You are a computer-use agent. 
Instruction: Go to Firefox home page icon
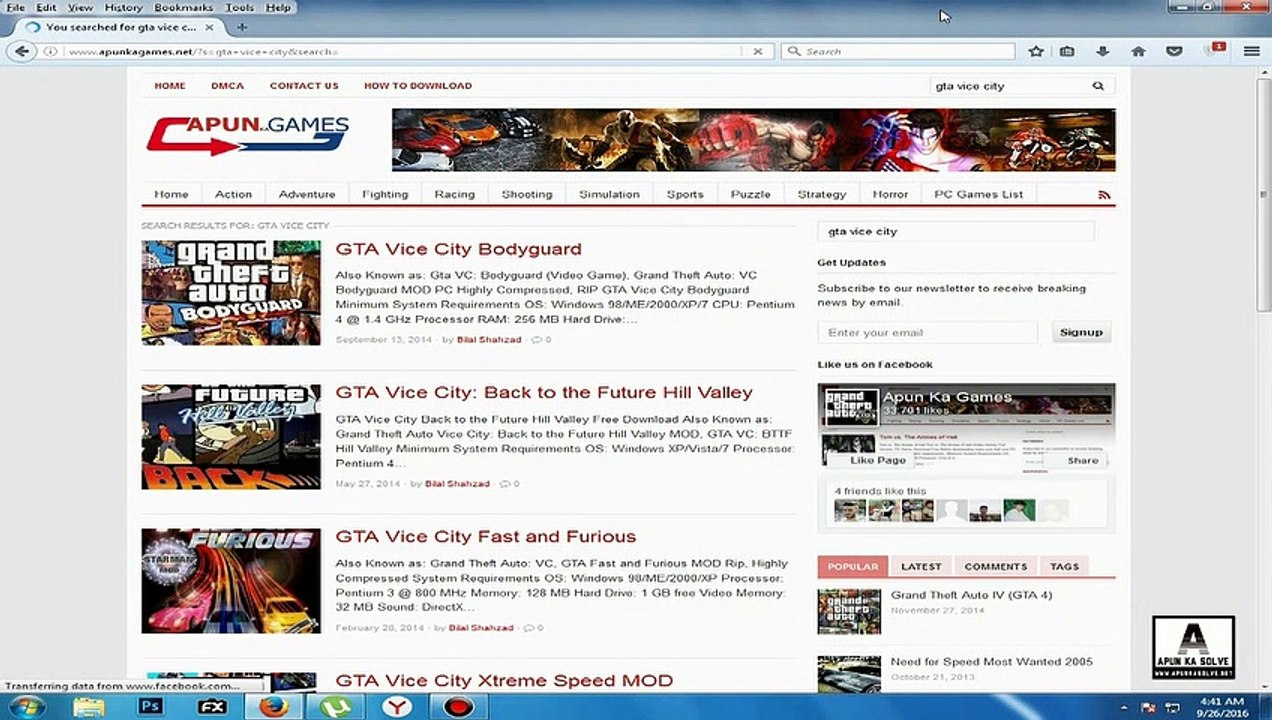[1138, 51]
